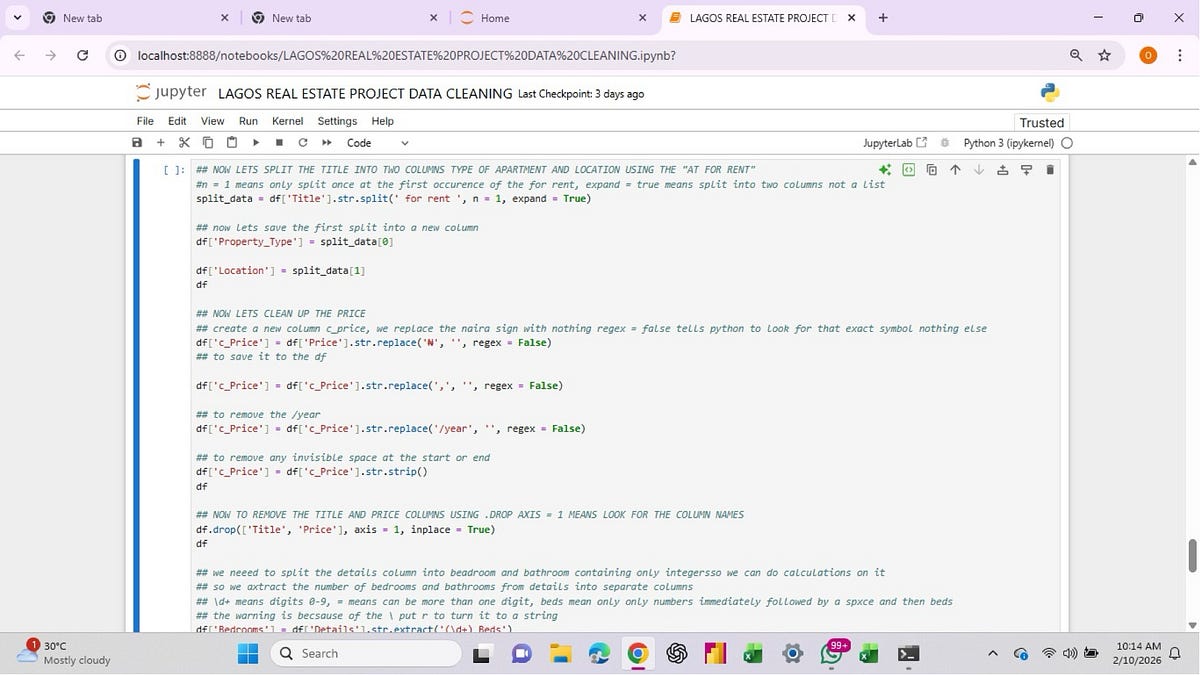
Task: Bookmark this page with the star icon
Action: coord(1105,55)
